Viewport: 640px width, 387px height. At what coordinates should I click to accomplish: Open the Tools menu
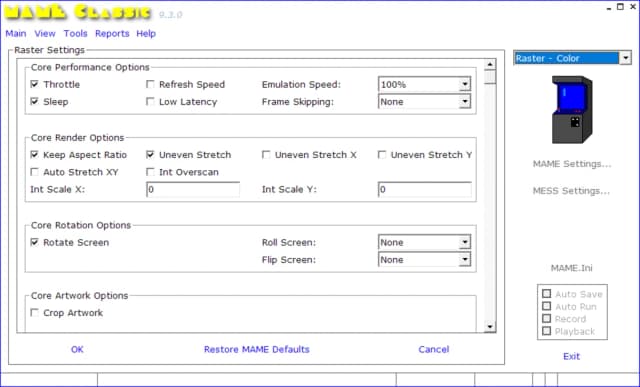point(76,33)
